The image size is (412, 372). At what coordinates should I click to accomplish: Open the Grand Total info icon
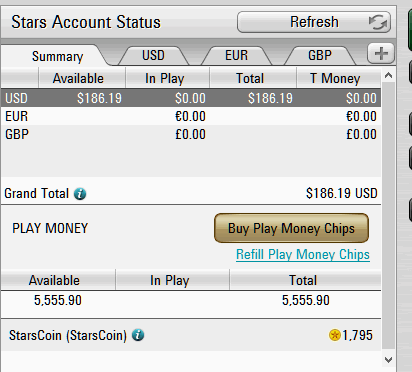80,194
